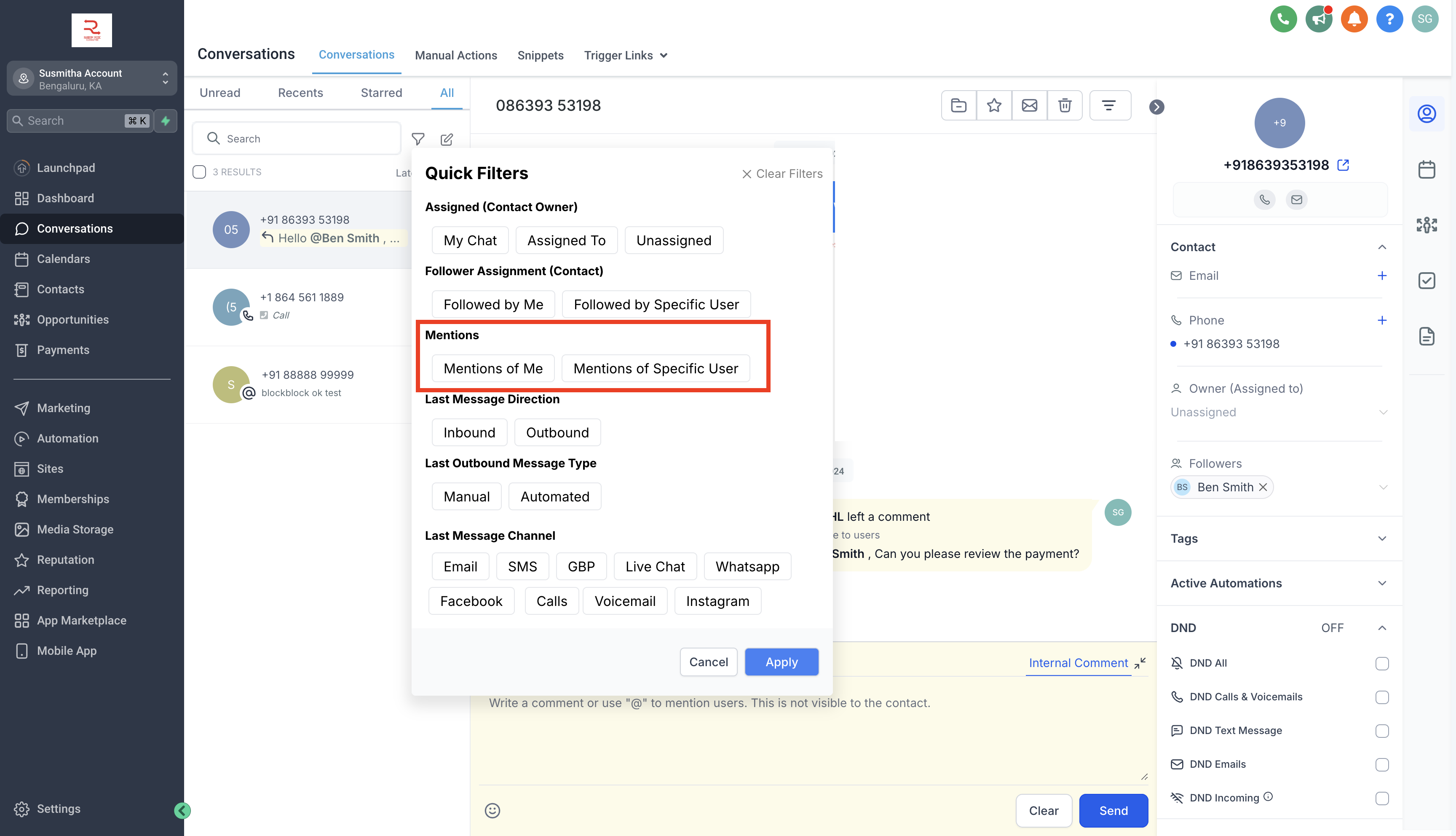
Task: Click the trash delete conversation icon
Action: (x=1065, y=106)
